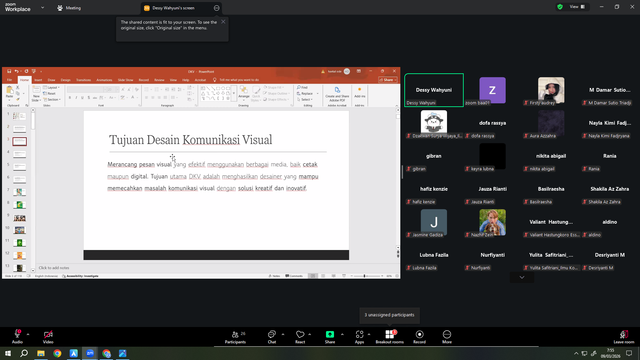640x360 pixels.
Task: Switch to Normal view in status bar
Action: click(313, 276)
